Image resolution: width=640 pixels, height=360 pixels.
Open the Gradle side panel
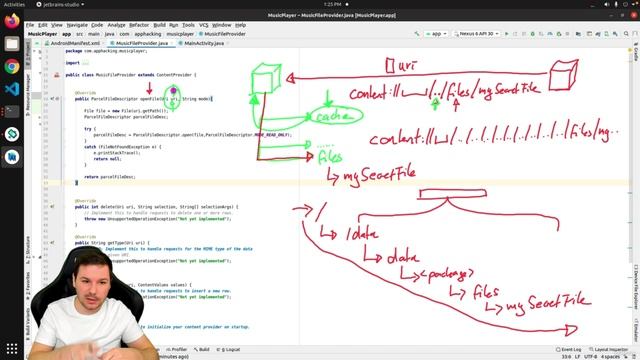click(636, 51)
